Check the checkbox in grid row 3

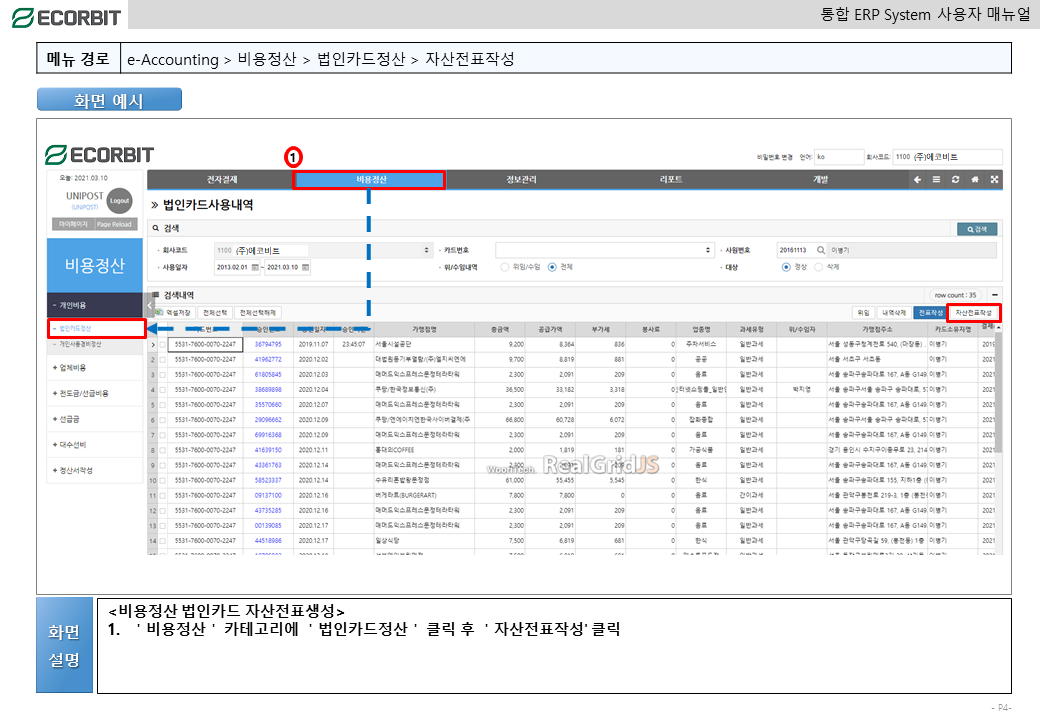tap(162, 375)
